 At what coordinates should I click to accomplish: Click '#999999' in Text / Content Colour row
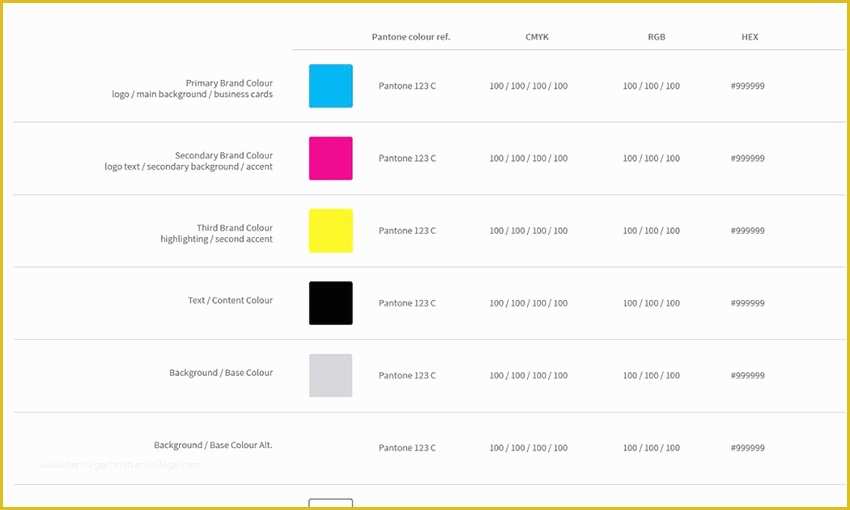[x=748, y=303]
